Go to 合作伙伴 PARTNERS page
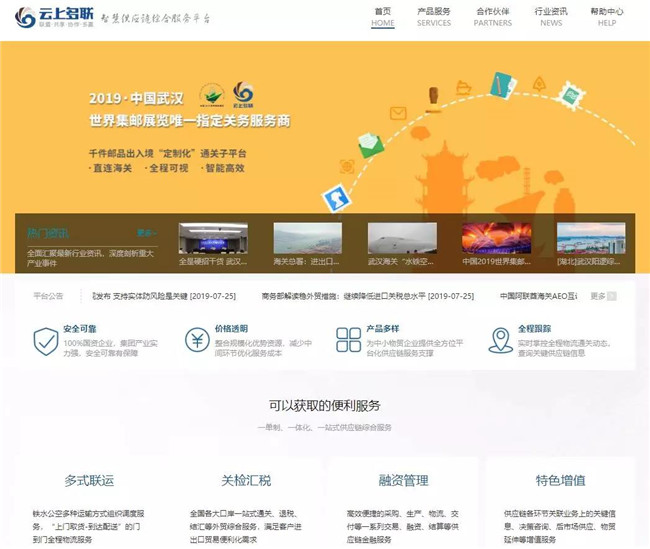Image resolution: width=650 pixels, height=549 pixels. (493, 17)
